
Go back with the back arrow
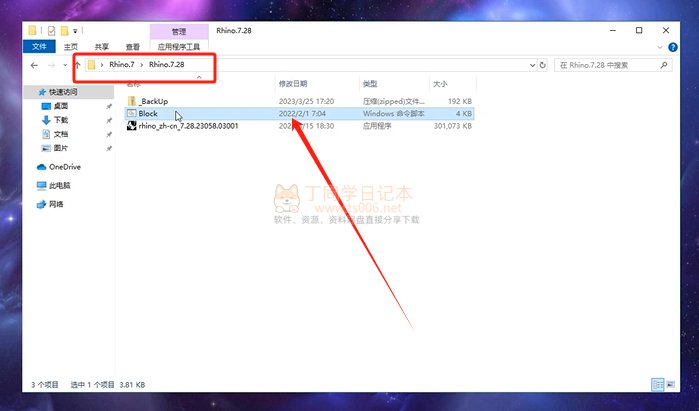34,65
